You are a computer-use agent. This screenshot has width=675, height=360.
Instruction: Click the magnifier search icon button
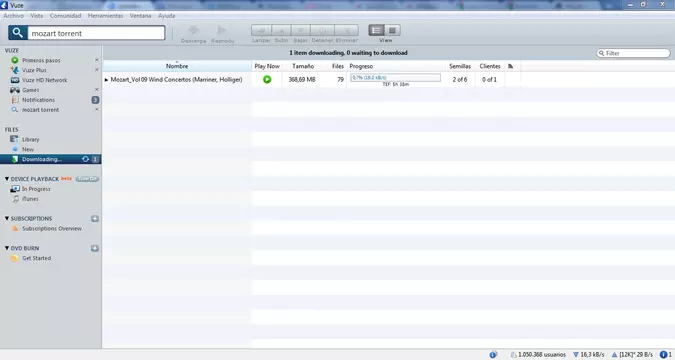click(x=18, y=33)
